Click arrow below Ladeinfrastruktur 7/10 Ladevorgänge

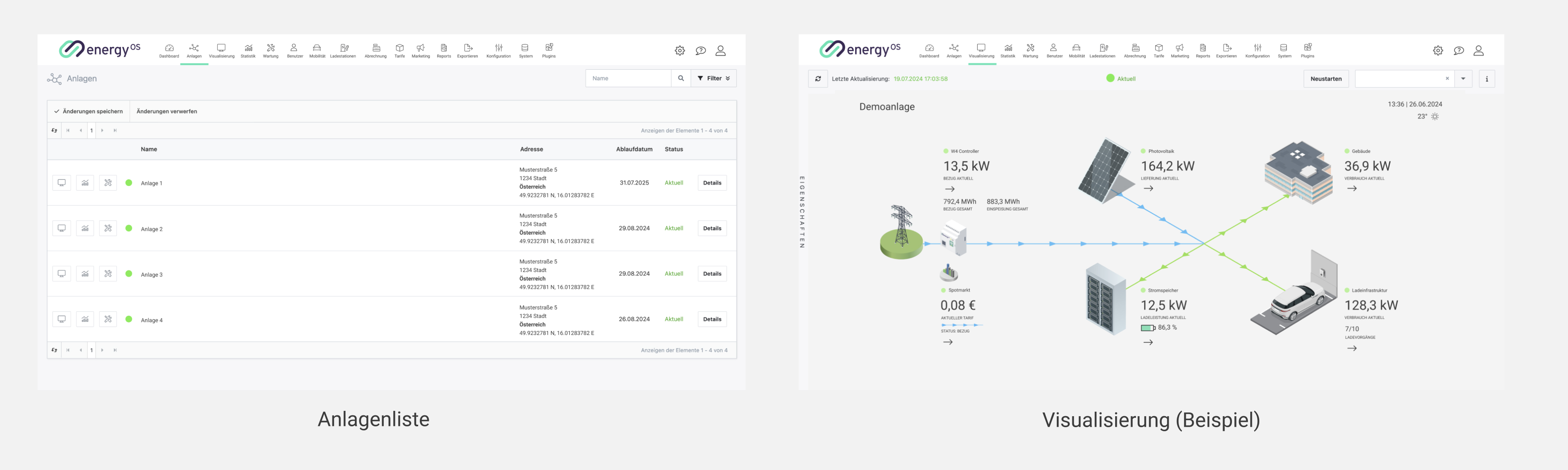1351,348
